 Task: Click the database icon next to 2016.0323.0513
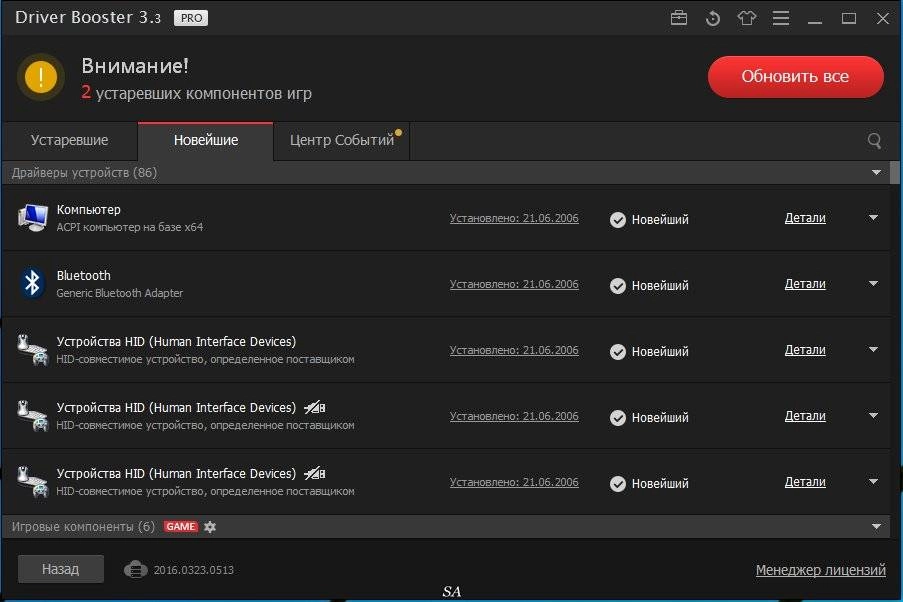pyautogui.click(x=135, y=570)
